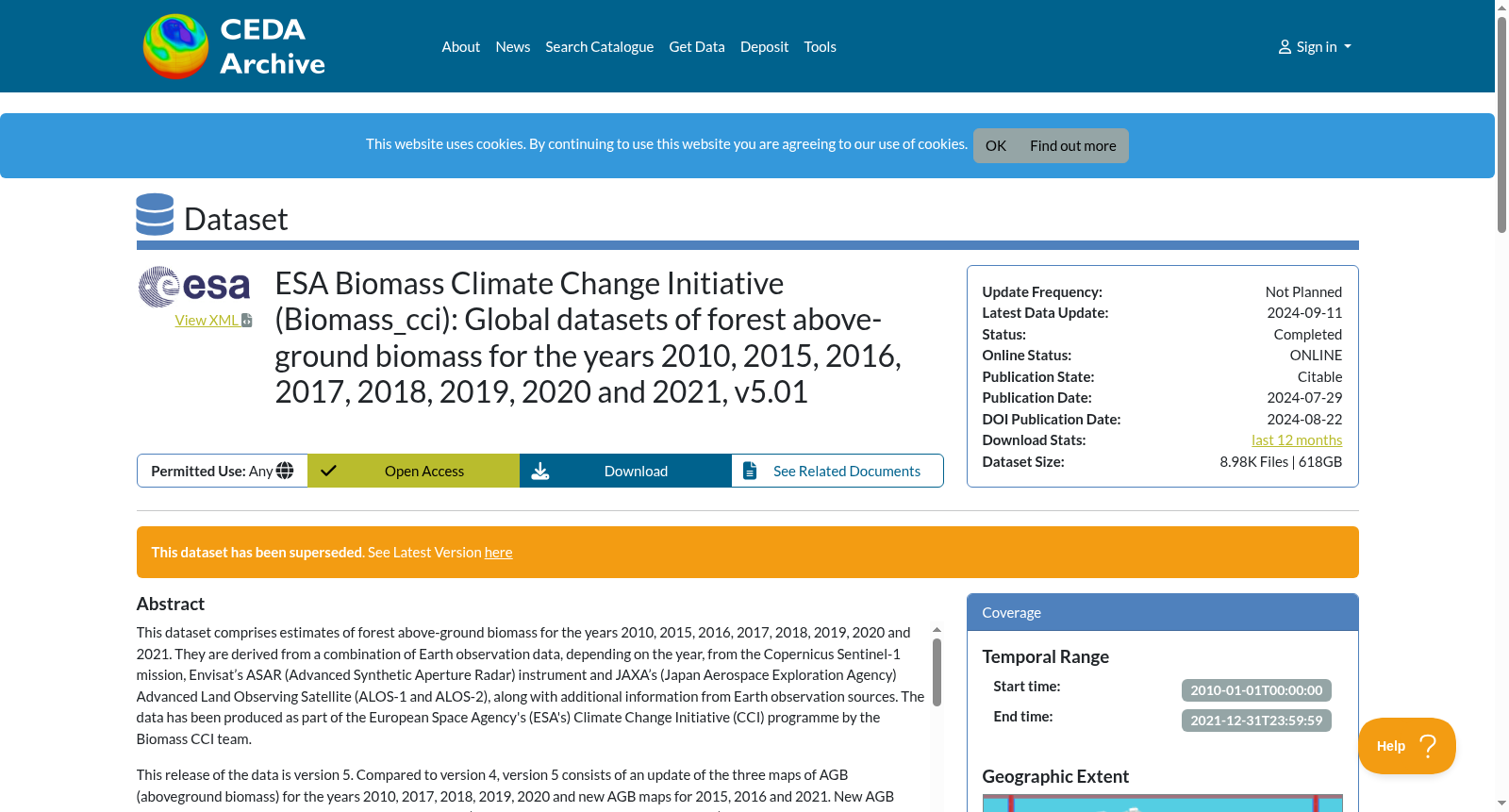Open the Sign in dropdown

(1315, 47)
